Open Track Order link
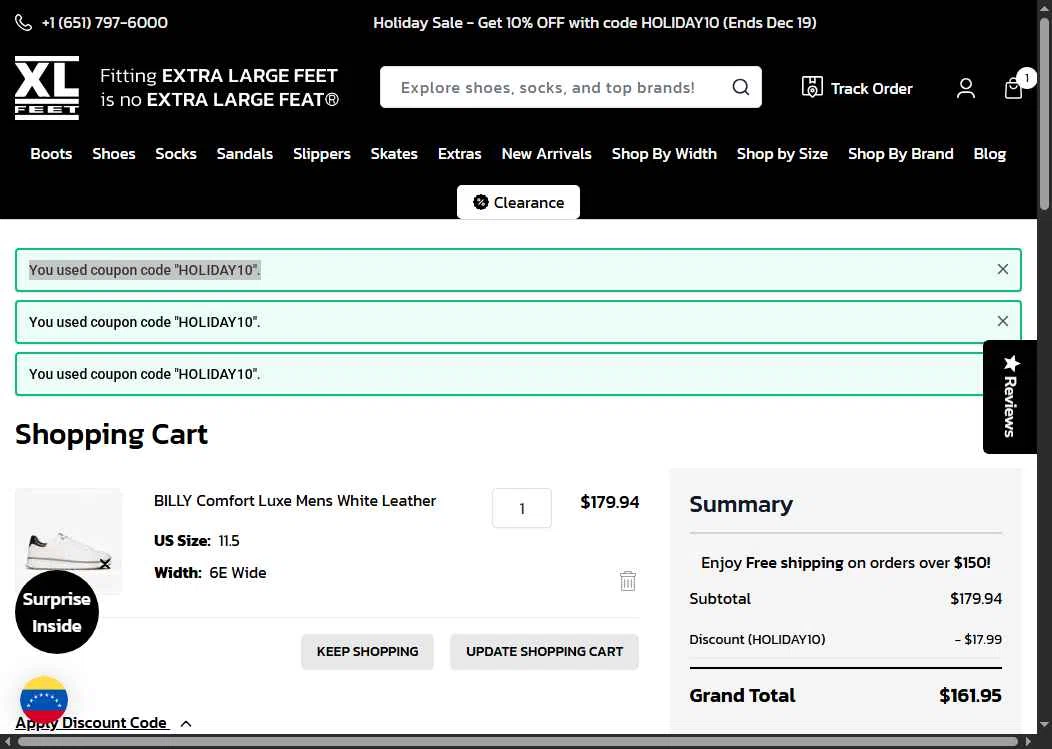 [871, 89]
